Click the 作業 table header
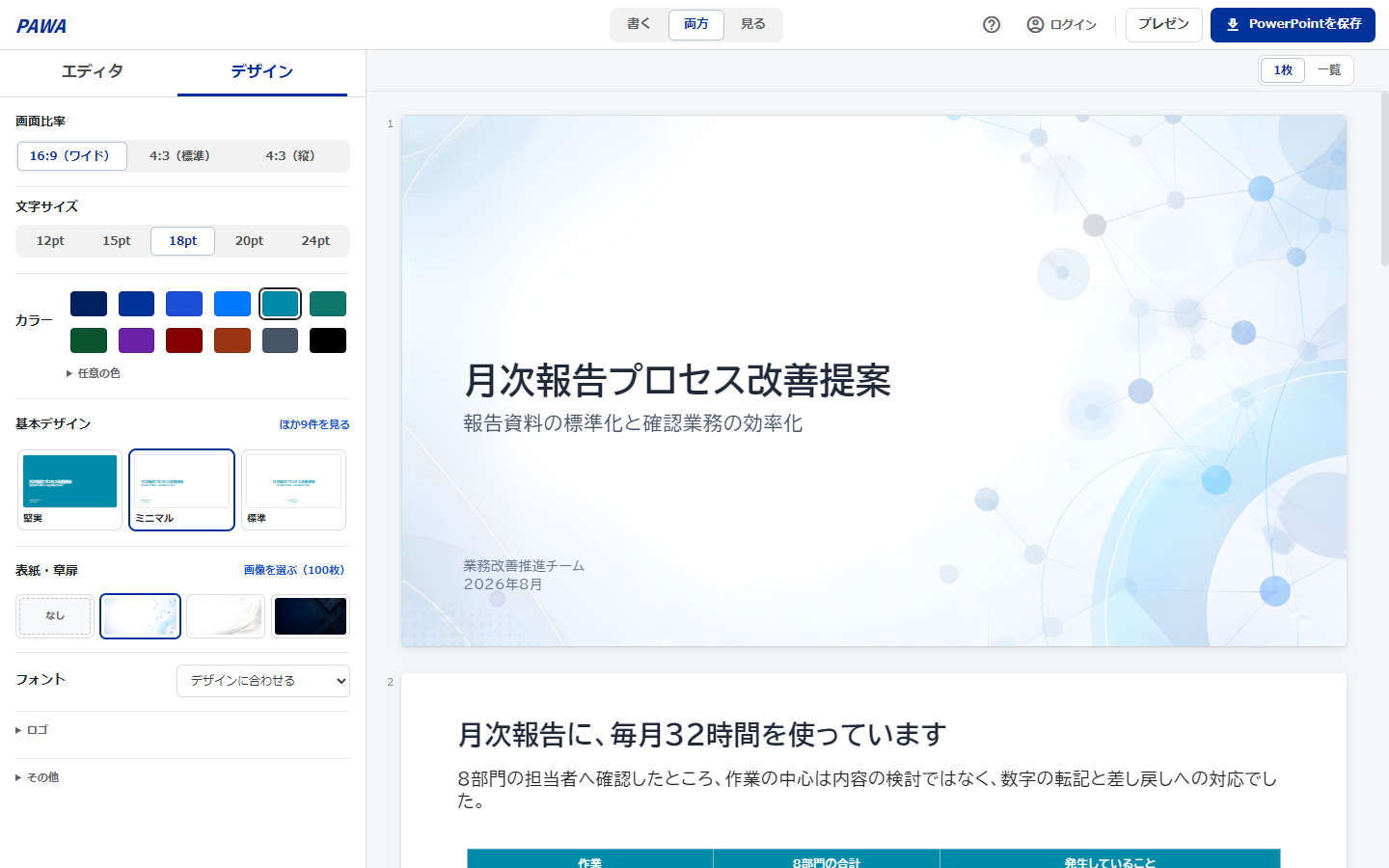1389x868 pixels. pos(590,859)
